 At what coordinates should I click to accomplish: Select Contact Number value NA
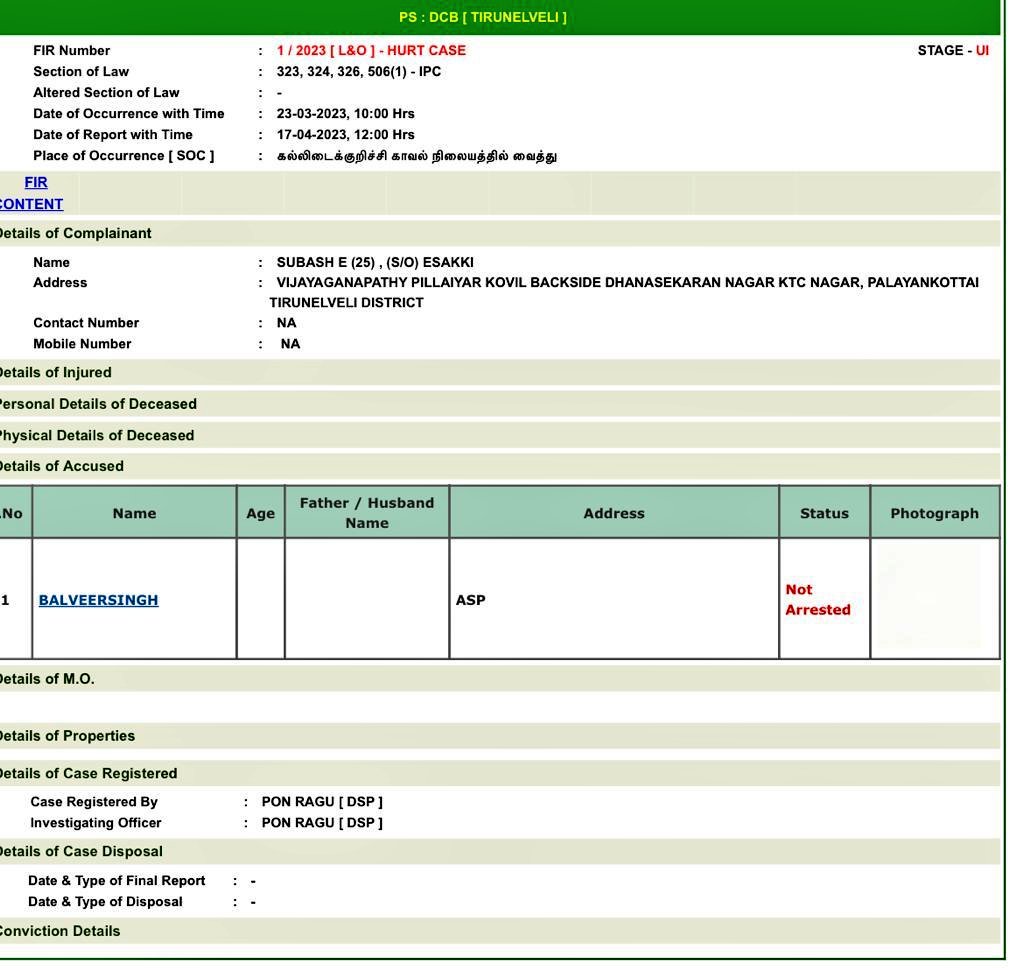[x=286, y=323]
